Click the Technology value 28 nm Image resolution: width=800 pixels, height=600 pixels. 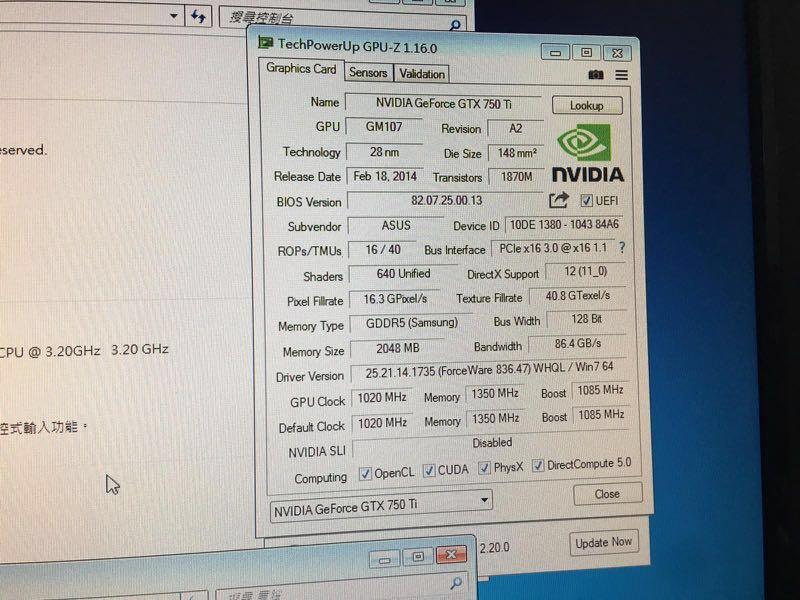[385, 152]
